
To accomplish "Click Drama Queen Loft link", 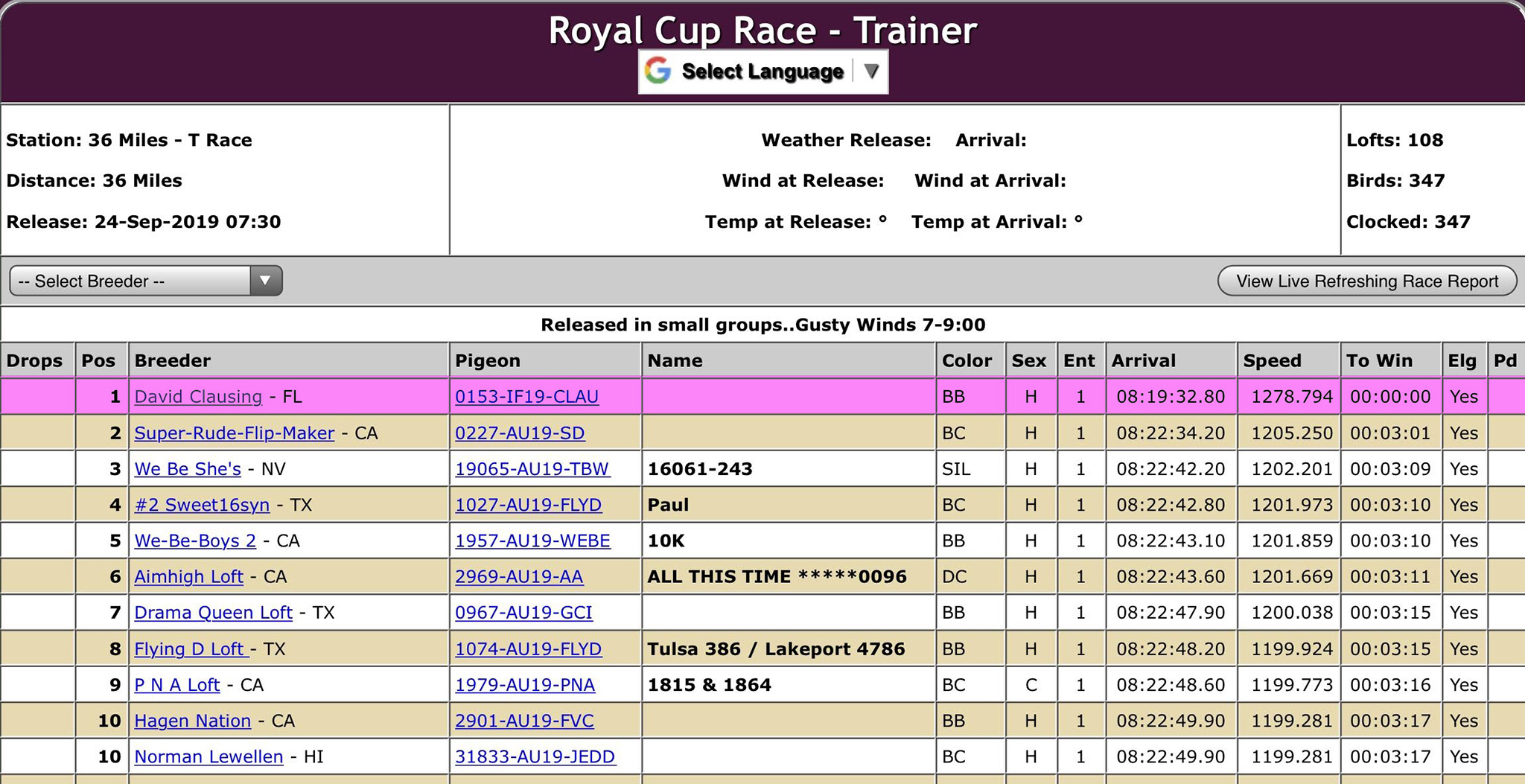I will (213, 613).
